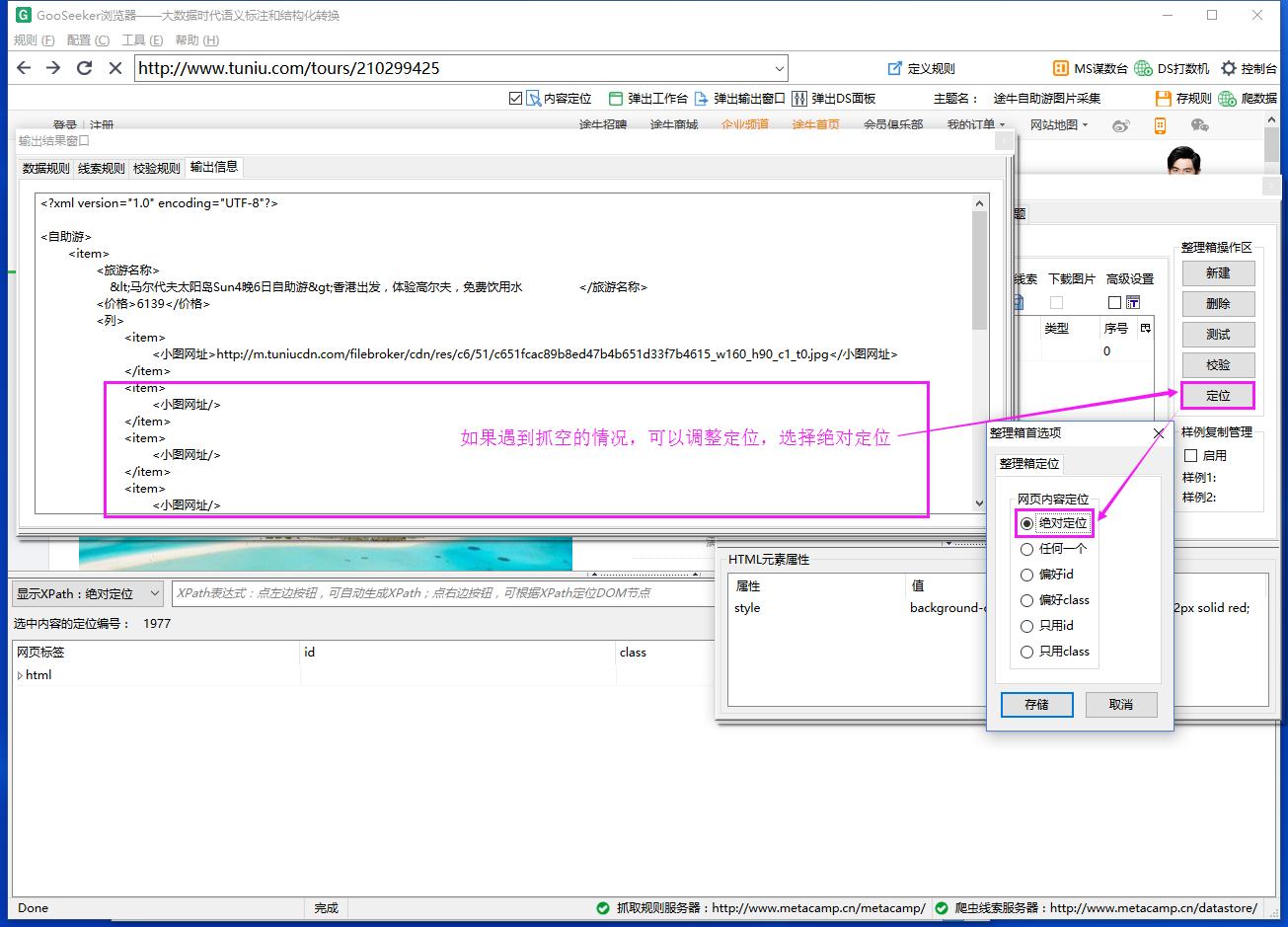Open the 定义规则 rule definition tool
1288x927 pixels.
click(921, 68)
